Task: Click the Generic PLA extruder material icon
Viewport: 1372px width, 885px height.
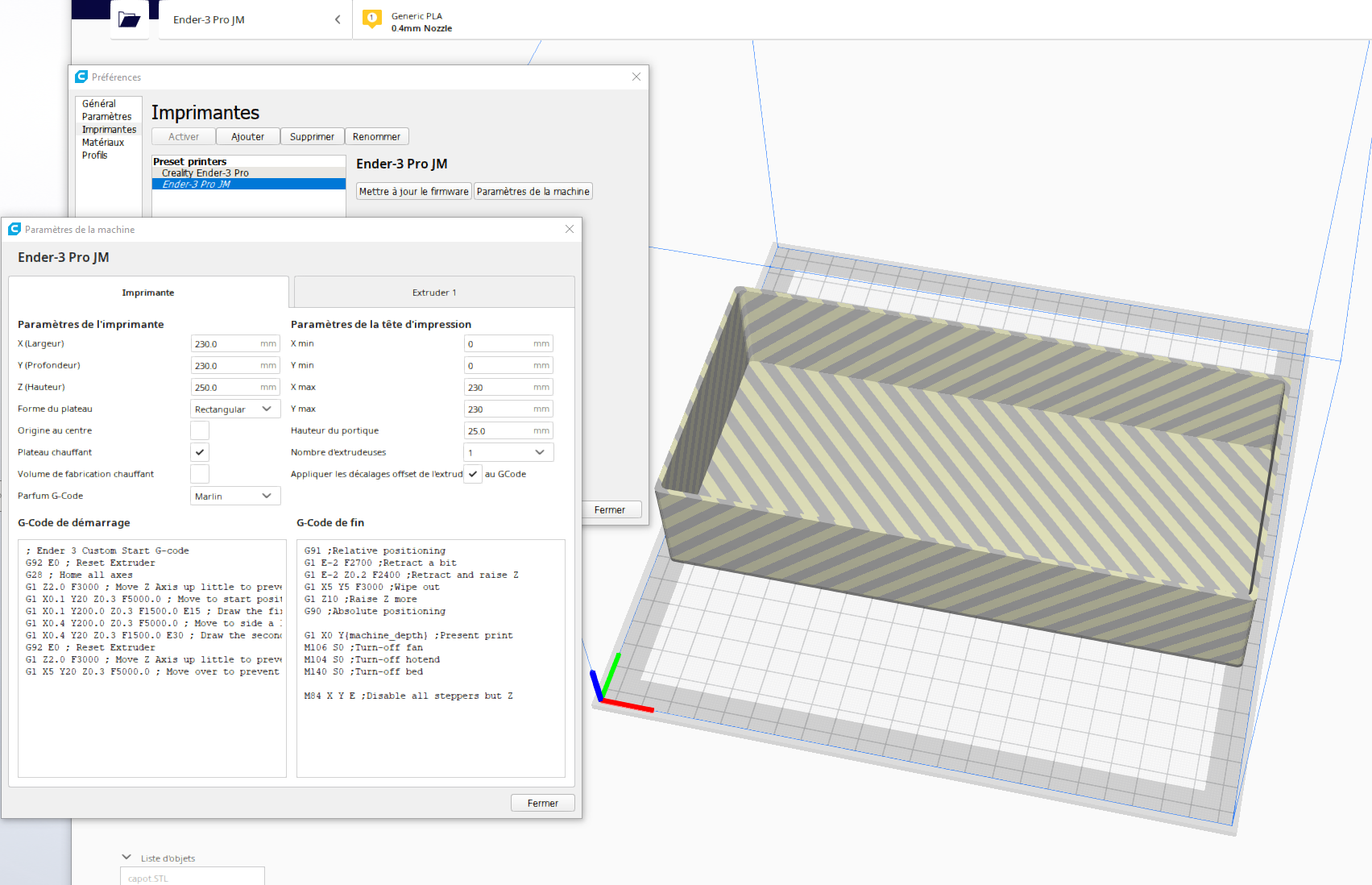Action: pyautogui.click(x=372, y=19)
